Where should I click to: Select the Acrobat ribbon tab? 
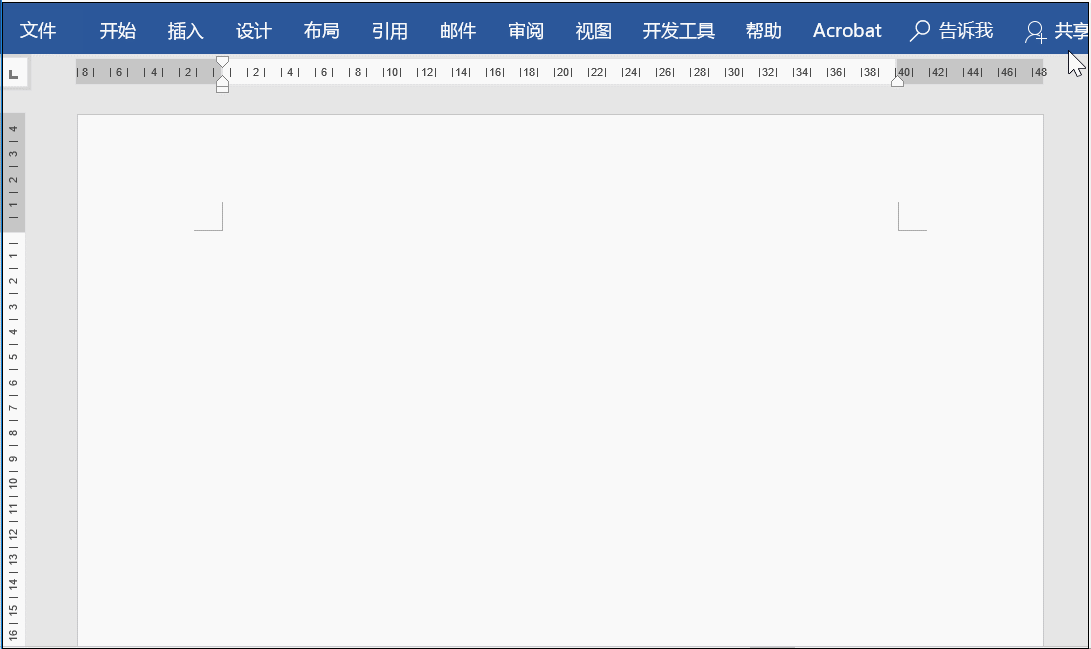point(847,31)
